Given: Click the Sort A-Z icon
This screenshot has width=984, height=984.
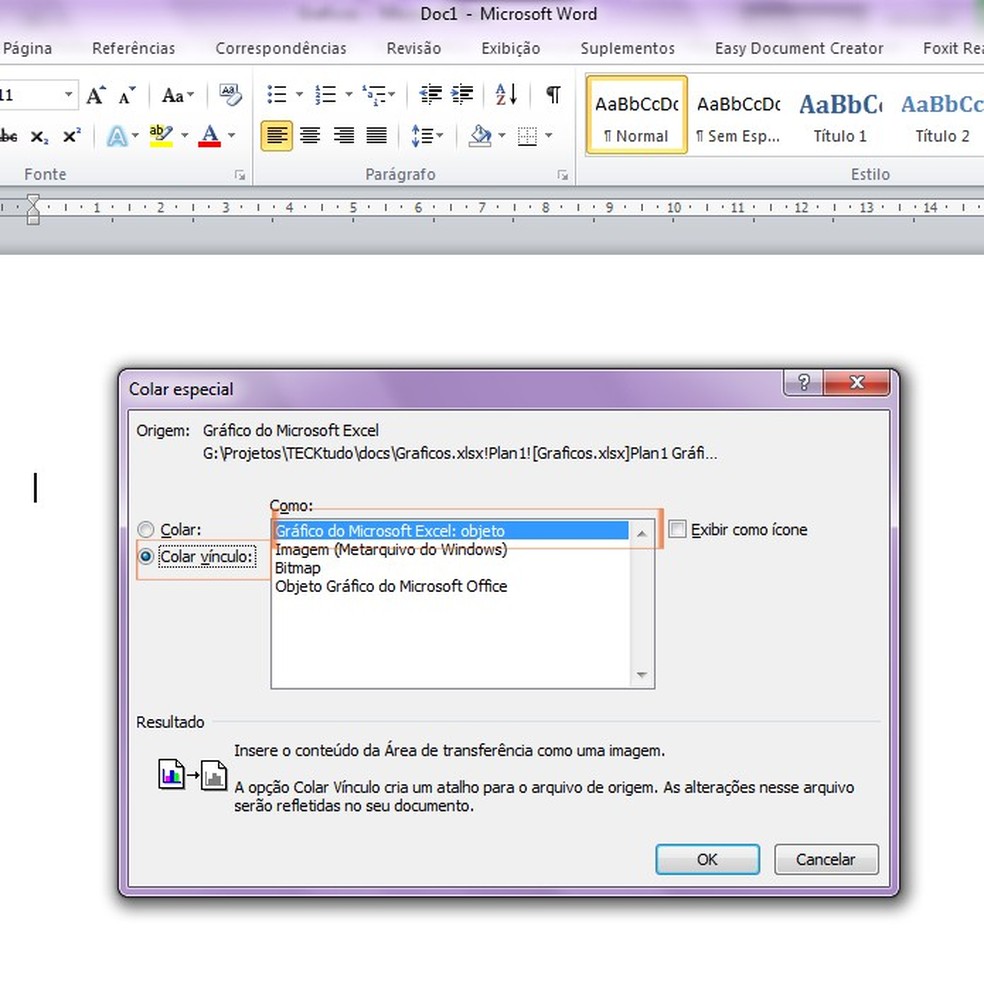Looking at the screenshot, I should [507, 95].
